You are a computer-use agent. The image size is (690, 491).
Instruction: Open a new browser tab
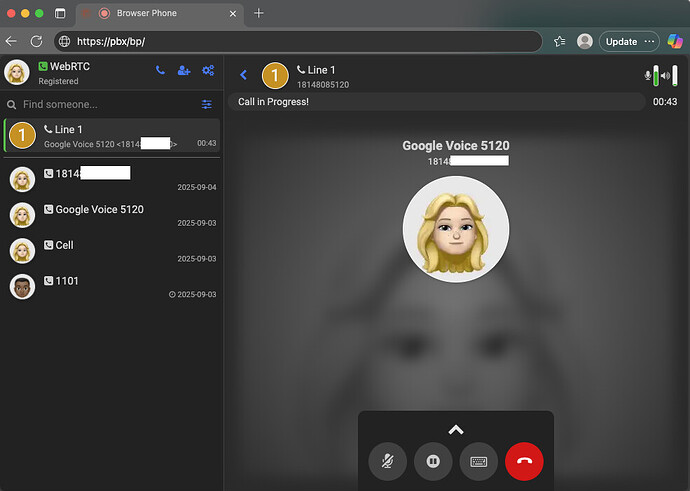click(x=259, y=13)
